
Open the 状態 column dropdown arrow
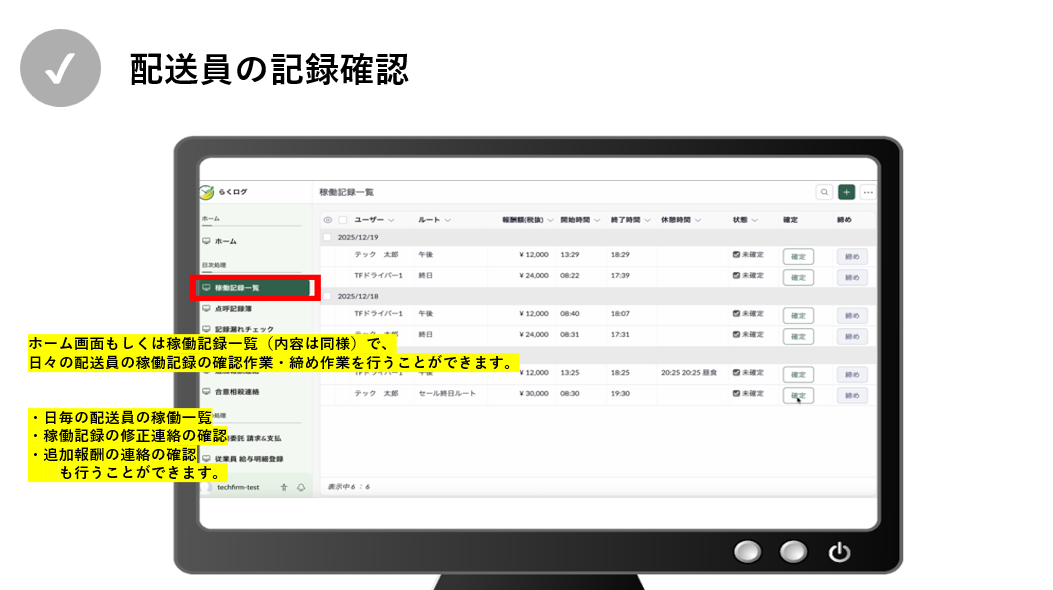click(x=755, y=220)
